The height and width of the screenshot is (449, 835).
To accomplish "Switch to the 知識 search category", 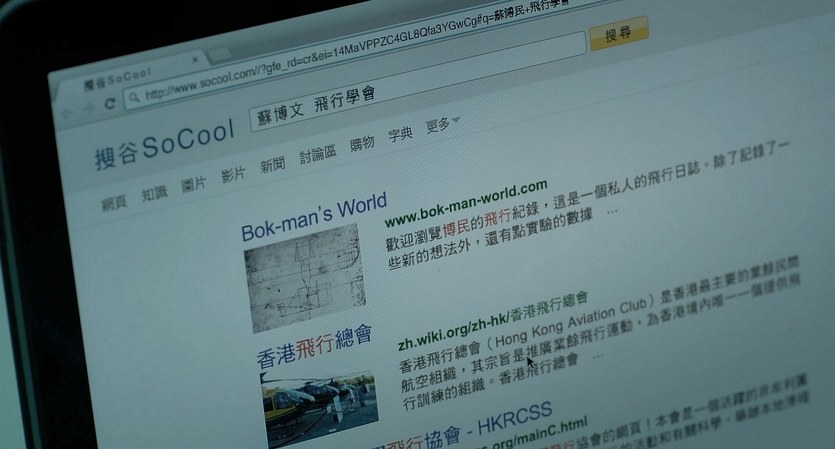I will 153,194.
